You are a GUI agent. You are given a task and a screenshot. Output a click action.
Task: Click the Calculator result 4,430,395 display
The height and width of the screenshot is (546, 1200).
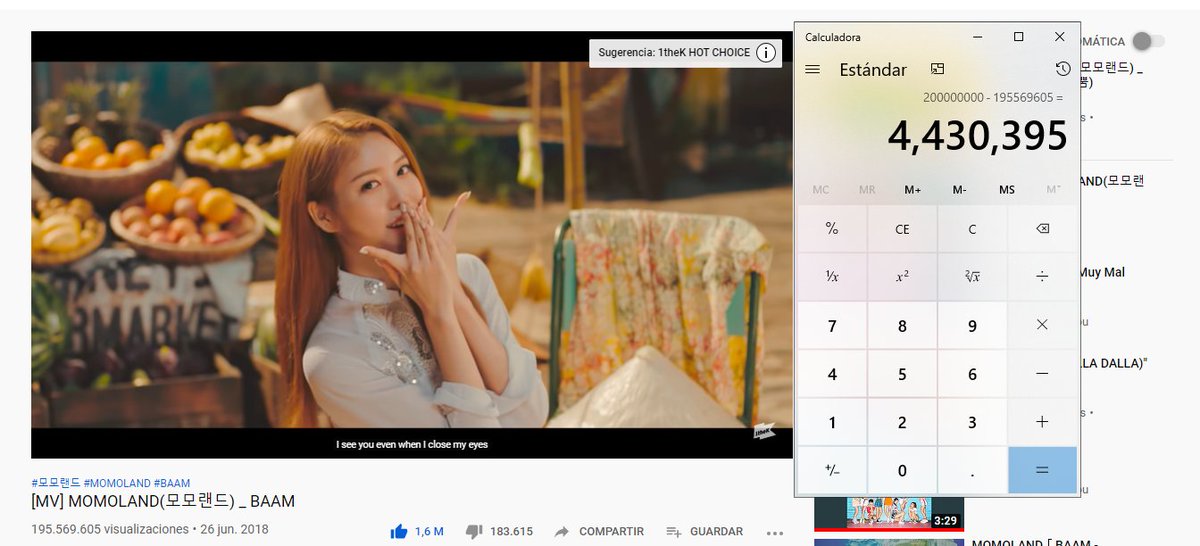[977, 136]
